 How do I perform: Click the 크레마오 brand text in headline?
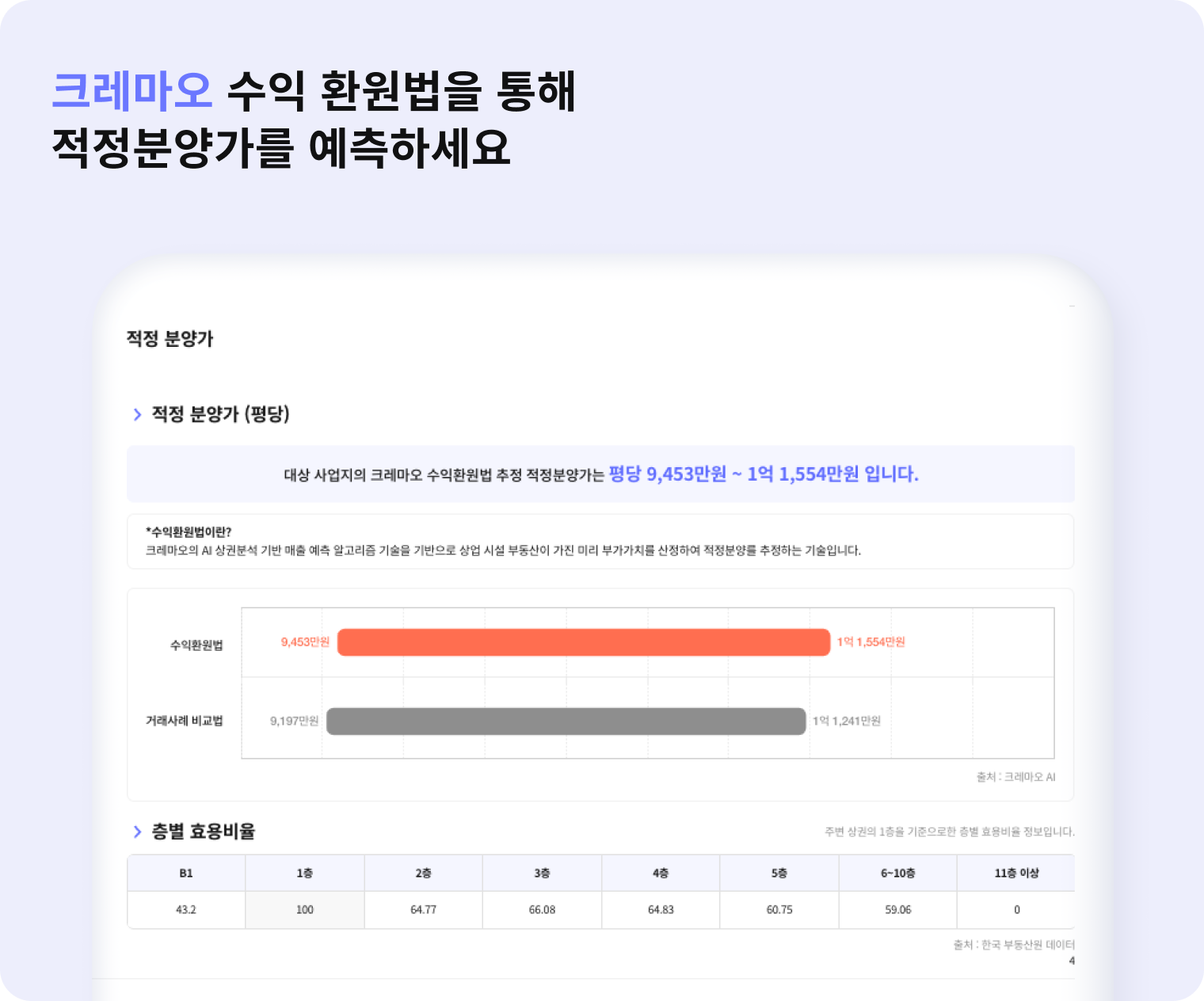point(132,91)
